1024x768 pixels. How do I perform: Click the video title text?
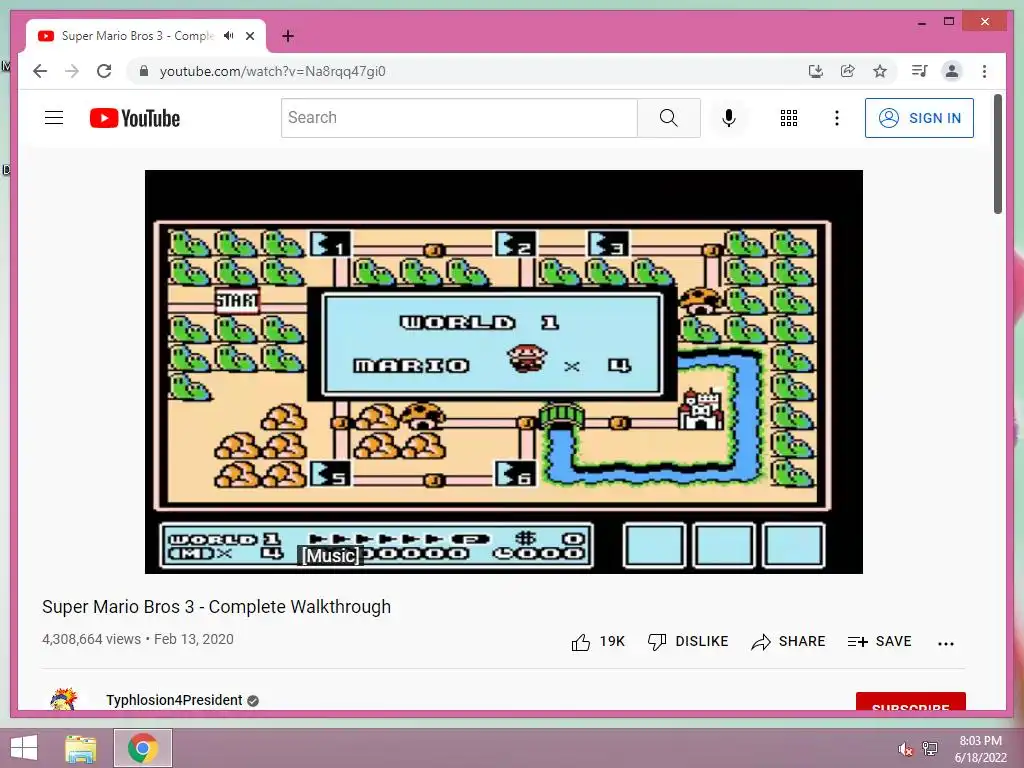pos(216,607)
